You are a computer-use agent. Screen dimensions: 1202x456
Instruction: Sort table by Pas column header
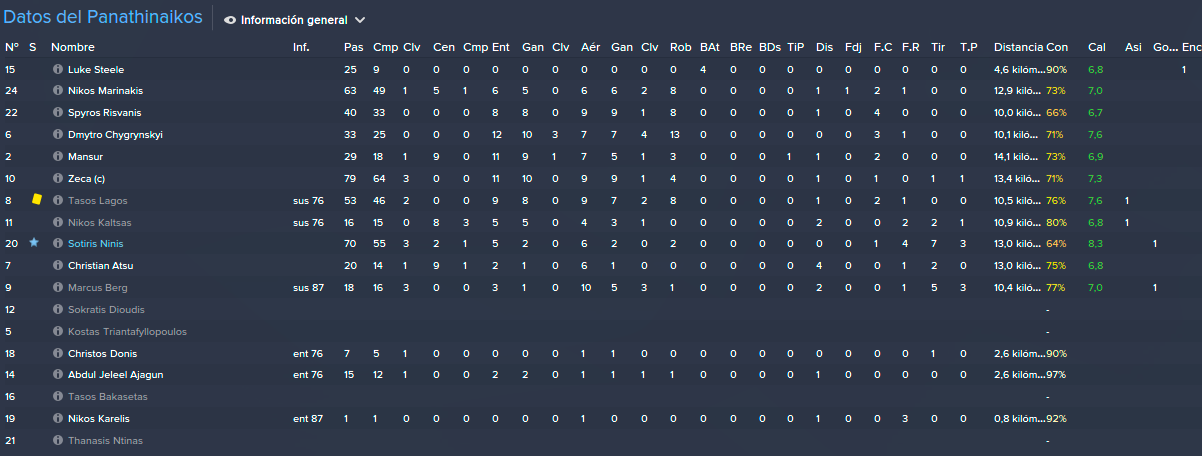pos(353,47)
